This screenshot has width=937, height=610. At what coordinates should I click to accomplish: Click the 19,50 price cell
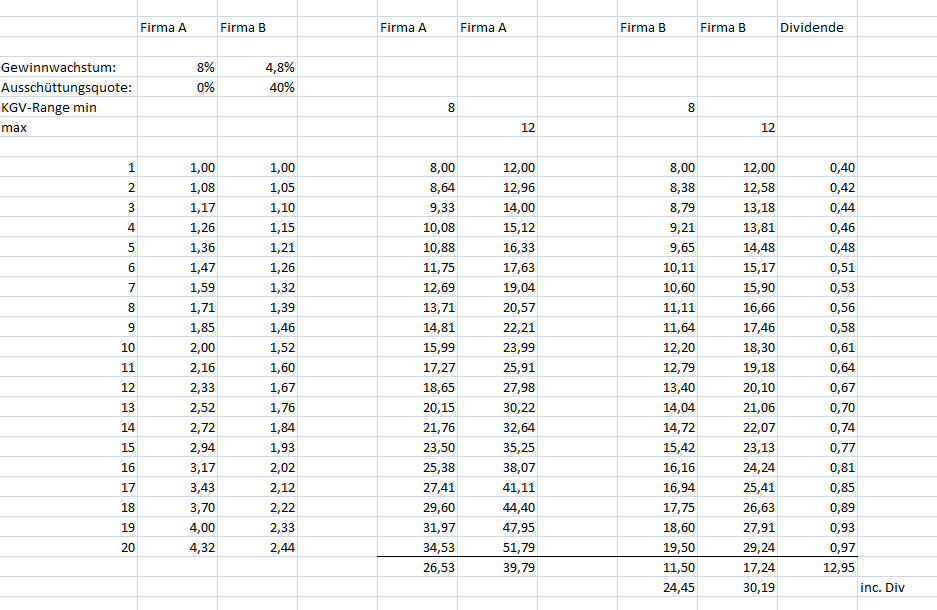[657, 547]
